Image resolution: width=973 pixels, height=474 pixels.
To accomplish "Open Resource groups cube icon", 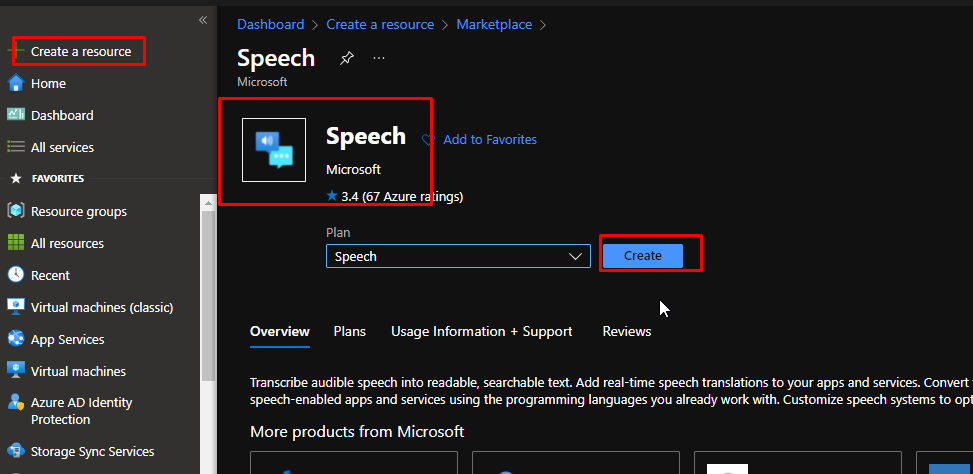I will tap(15, 211).
